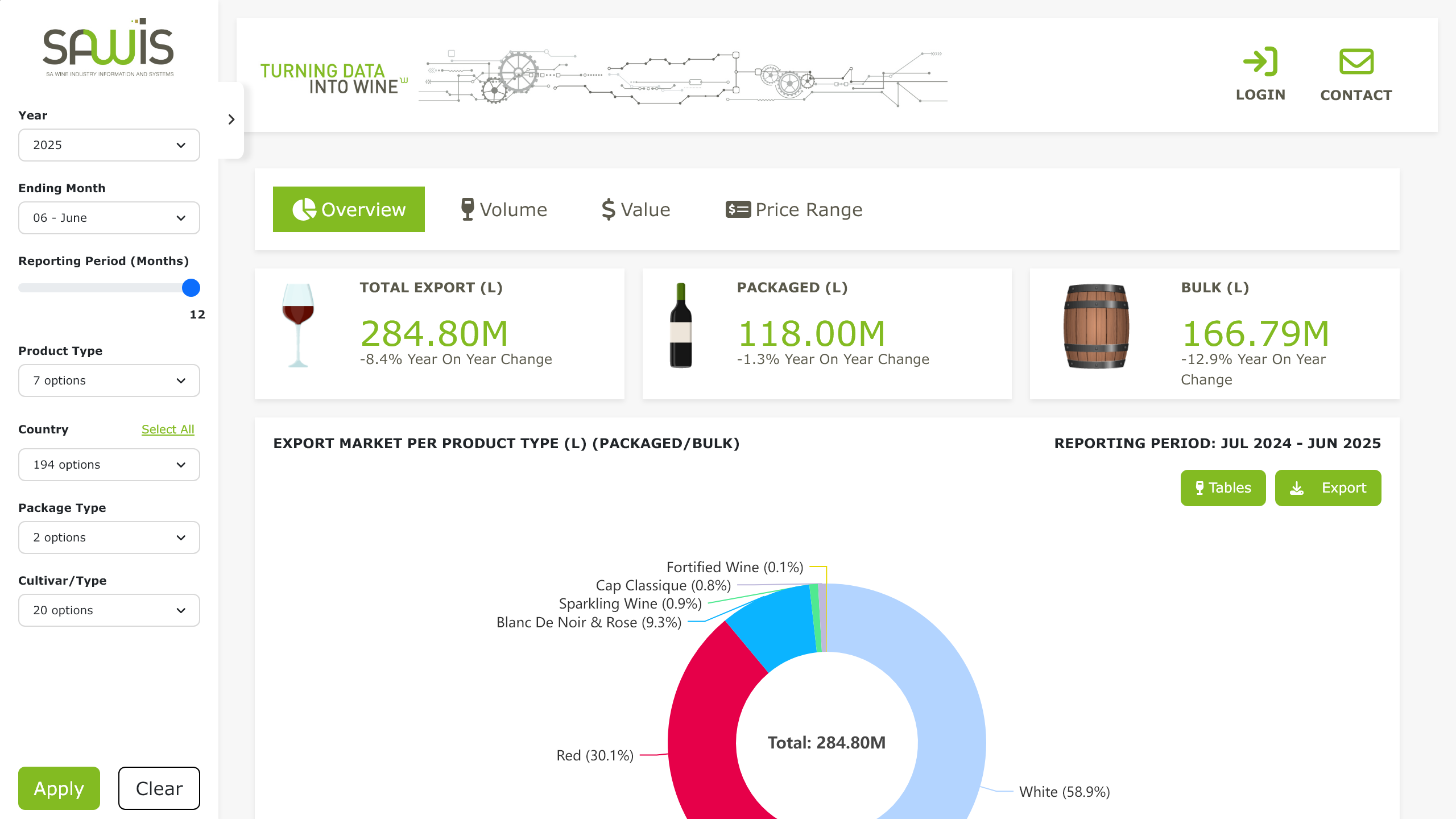1456x819 pixels.
Task: Click the Contact envelope icon
Action: [1356, 61]
